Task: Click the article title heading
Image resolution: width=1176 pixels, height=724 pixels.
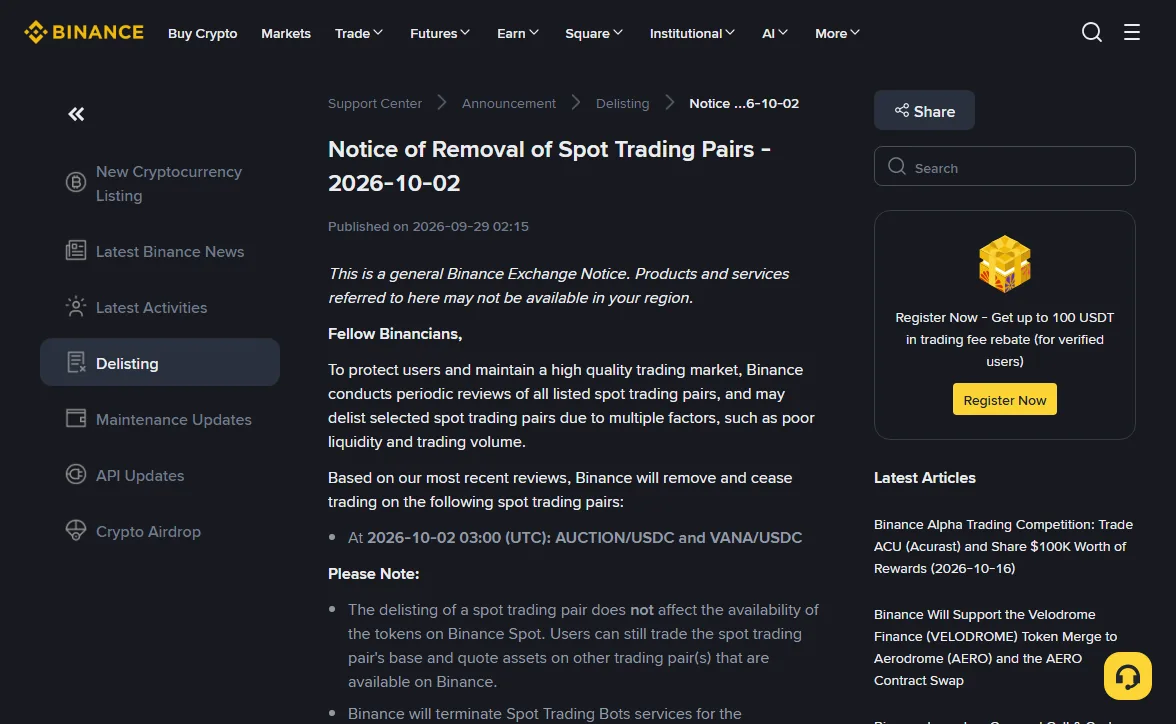Action: [x=550, y=166]
